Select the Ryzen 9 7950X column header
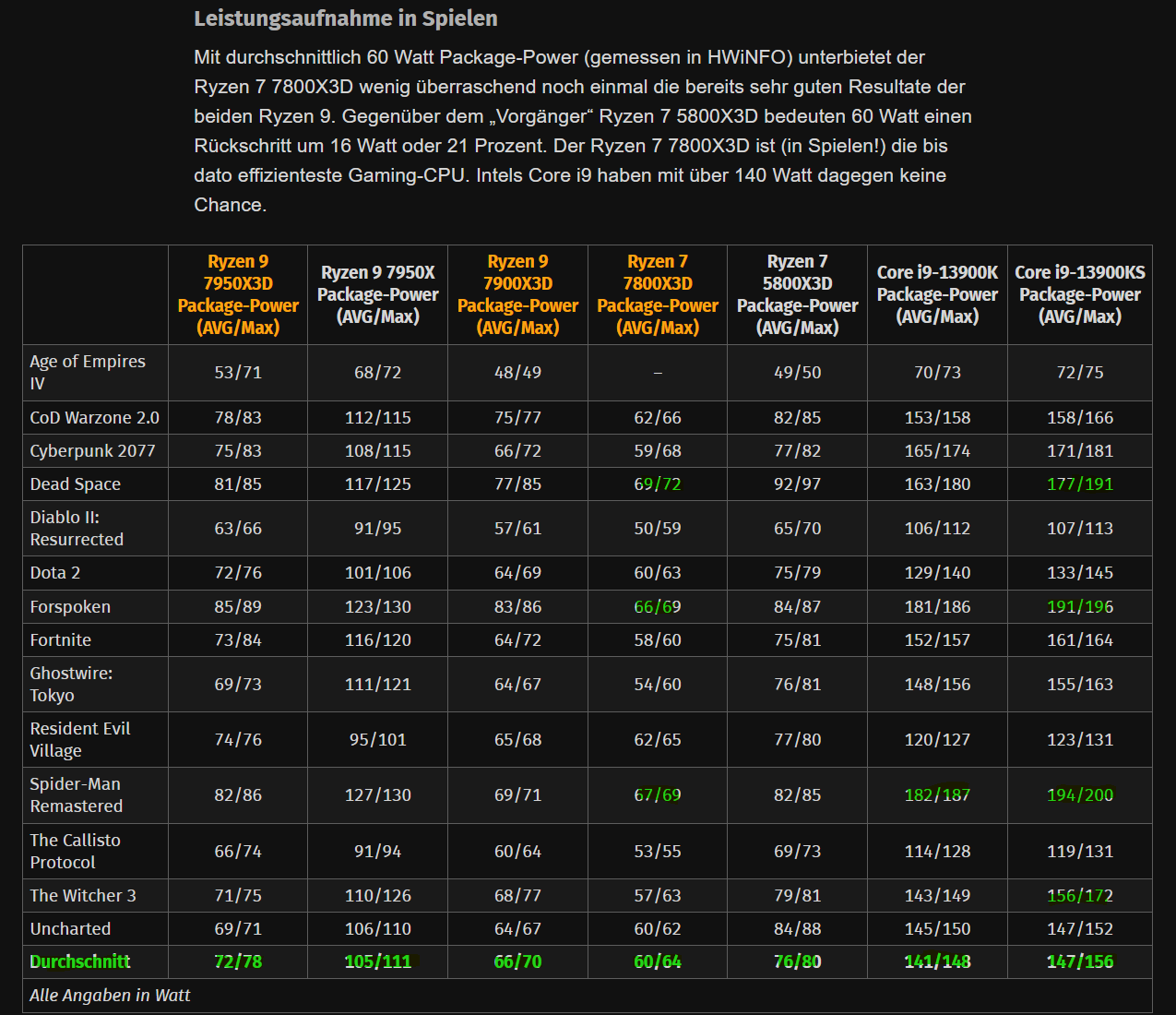 (378, 294)
